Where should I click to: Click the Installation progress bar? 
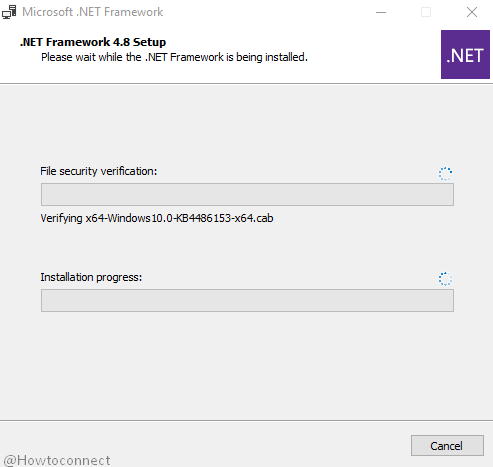247,301
